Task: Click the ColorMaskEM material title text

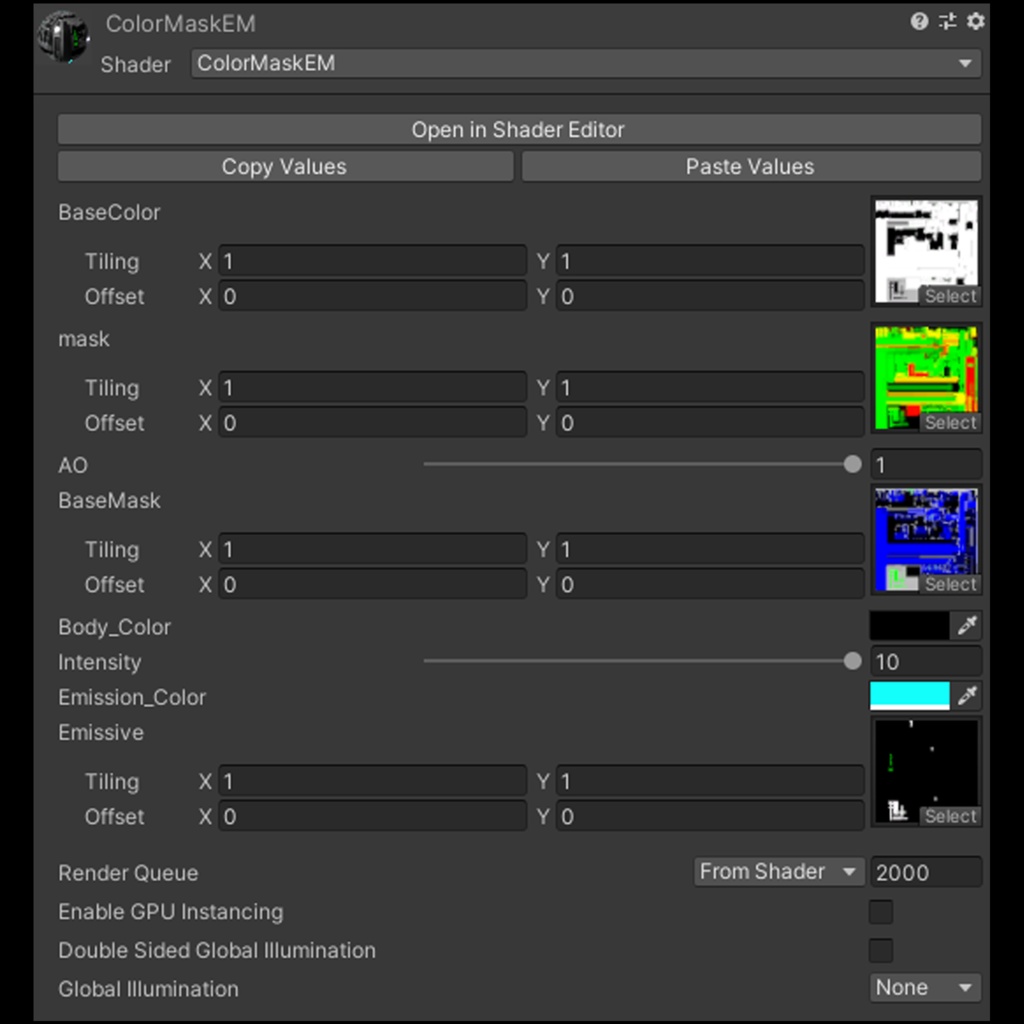Action: [x=180, y=24]
